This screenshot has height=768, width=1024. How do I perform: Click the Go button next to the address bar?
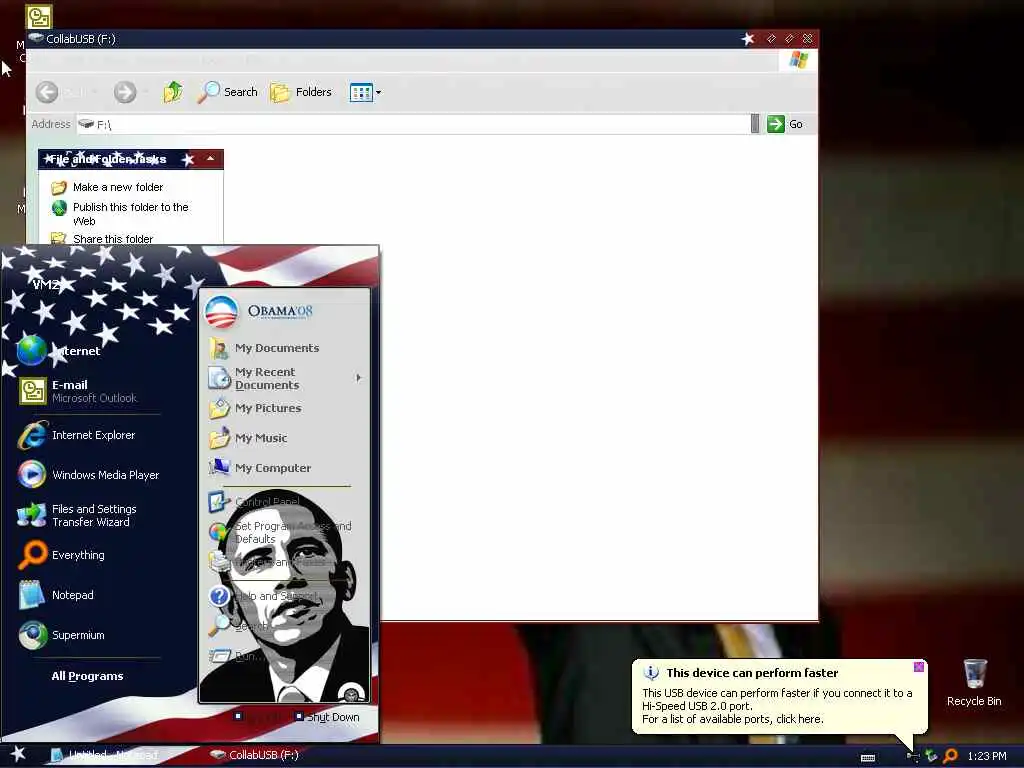[785, 124]
